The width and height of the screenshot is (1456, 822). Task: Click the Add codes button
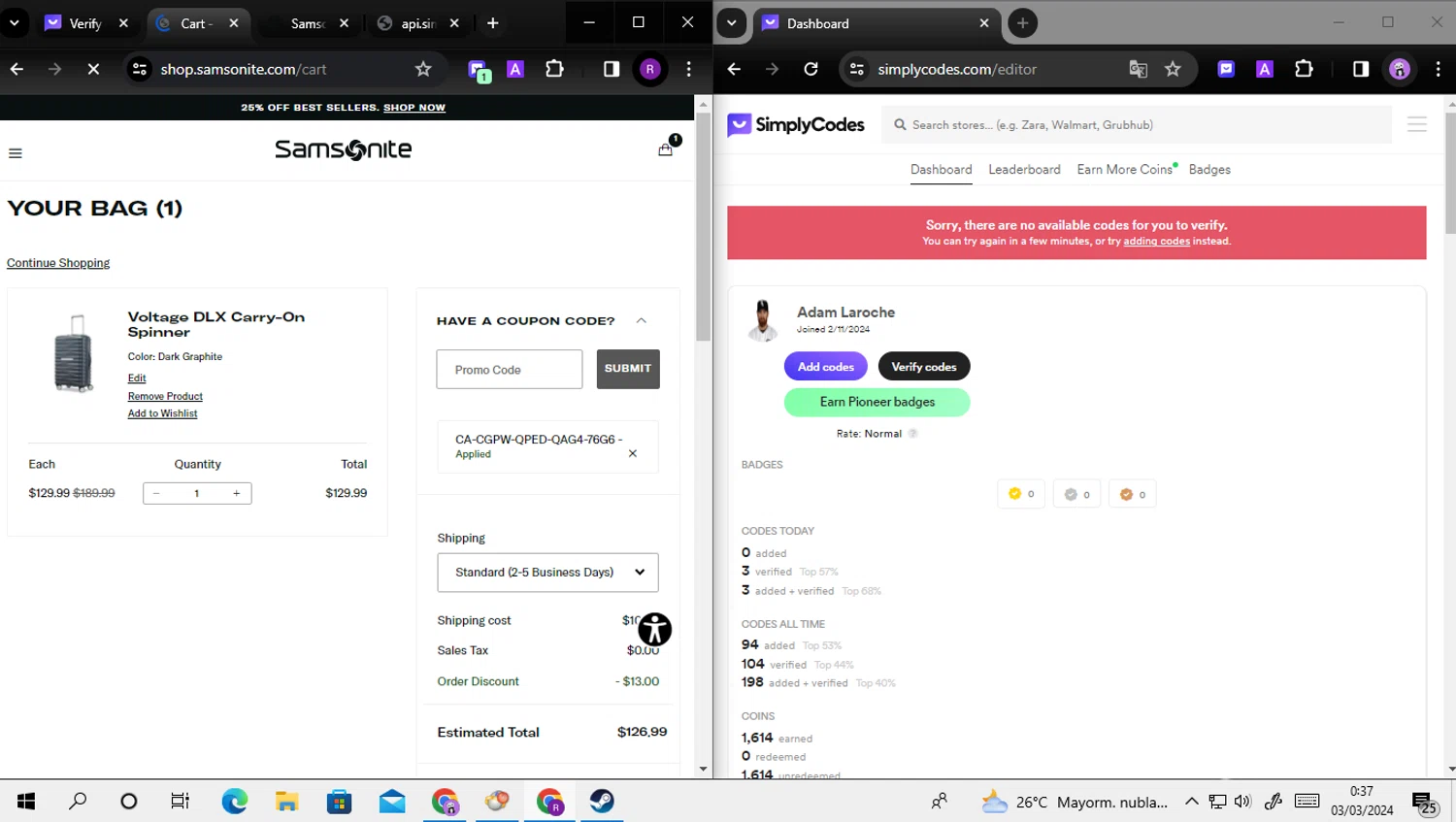[x=826, y=367]
